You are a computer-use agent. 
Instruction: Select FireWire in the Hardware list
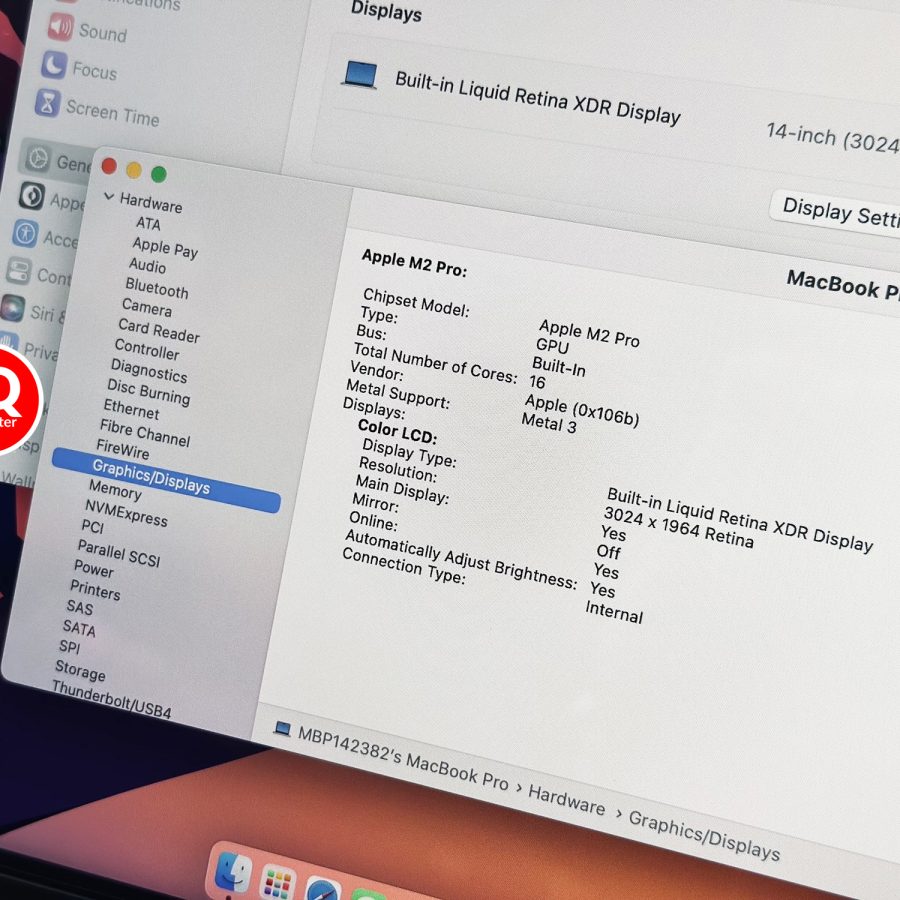point(122,449)
